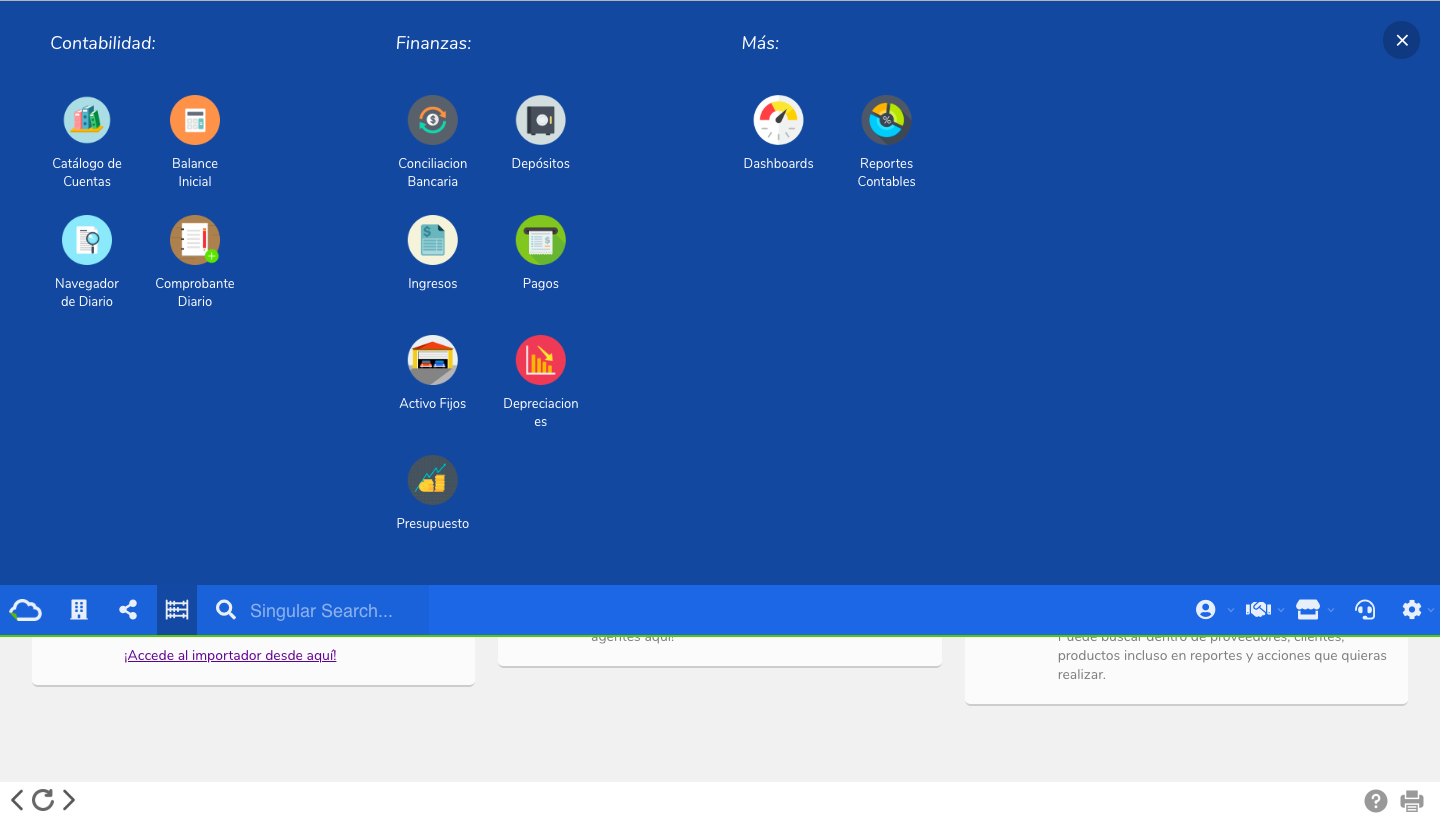Open Catálogo de Cuentas icon
Image resolution: width=1440 pixels, height=822 pixels.
pos(87,120)
